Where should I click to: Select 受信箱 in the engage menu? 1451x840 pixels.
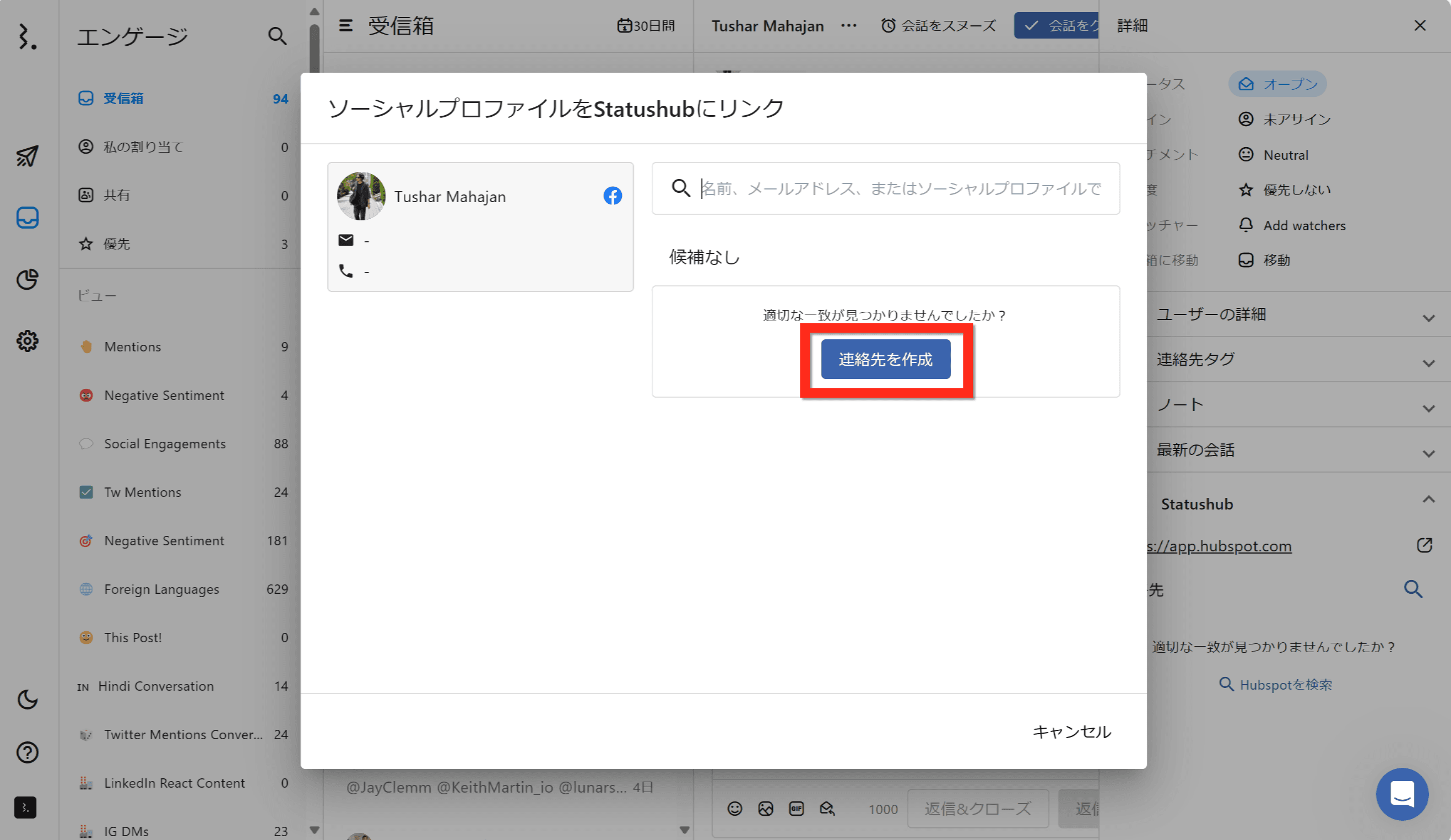coord(123,99)
